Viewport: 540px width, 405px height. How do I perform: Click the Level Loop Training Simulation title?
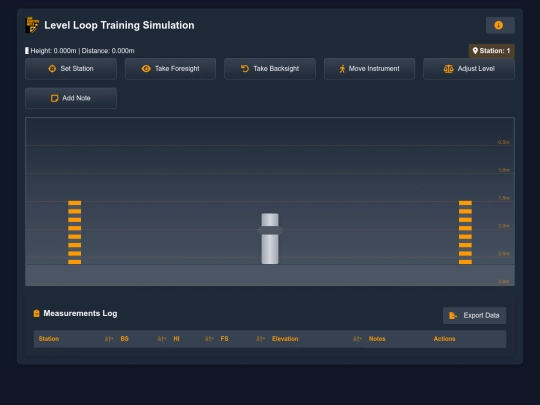[x=119, y=25]
